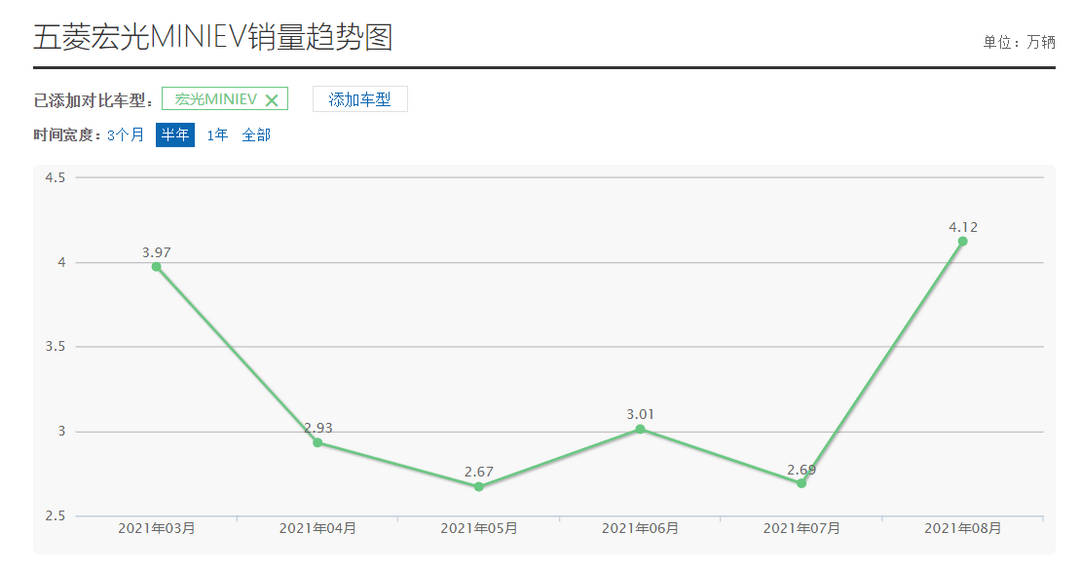Click the 3.5 y-axis value

[55, 346]
